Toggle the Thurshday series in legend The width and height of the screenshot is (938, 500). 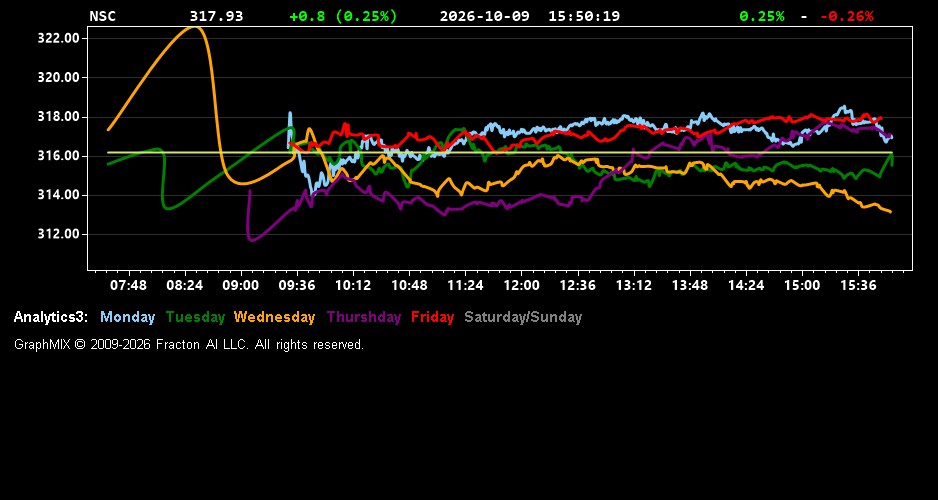point(364,318)
